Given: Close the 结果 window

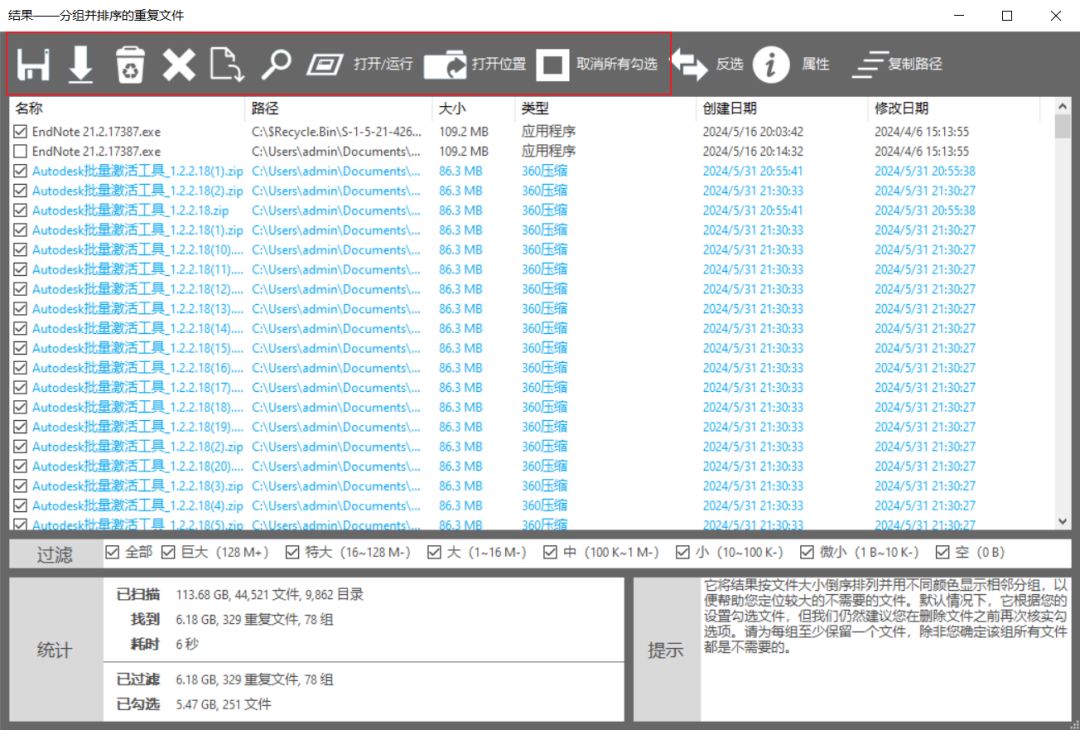Looking at the screenshot, I should click(1055, 15).
